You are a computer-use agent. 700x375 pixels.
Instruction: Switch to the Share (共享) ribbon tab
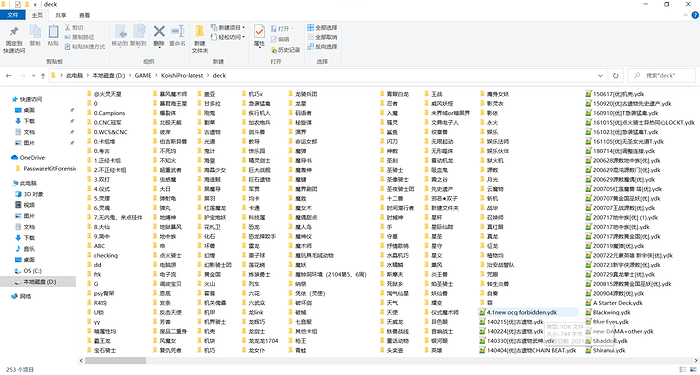pyautogui.click(x=61, y=15)
